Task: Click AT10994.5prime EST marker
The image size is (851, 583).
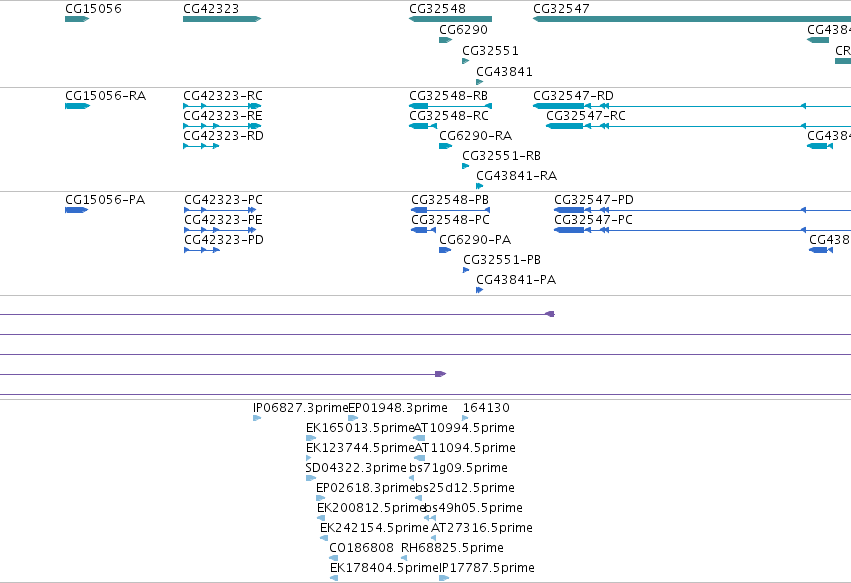Action: pyautogui.click(x=419, y=438)
